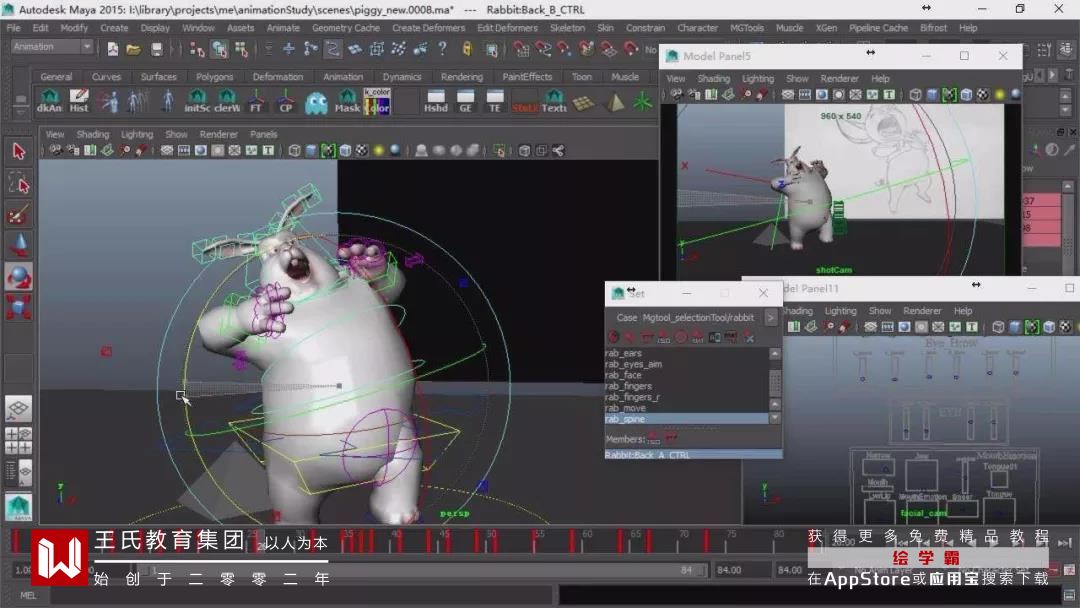Switch to the Rendering shelf tab
This screenshot has height=608, width=1080.
(461, 77)
